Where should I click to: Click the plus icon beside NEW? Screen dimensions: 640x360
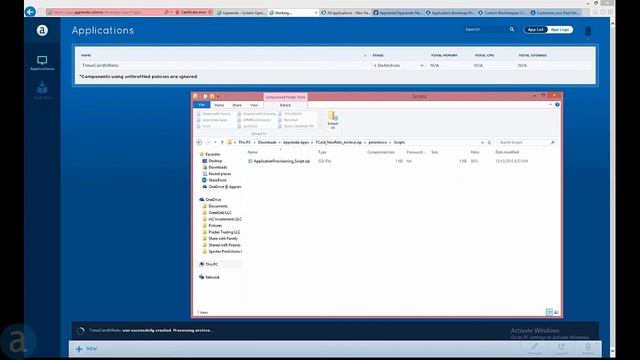79,349
